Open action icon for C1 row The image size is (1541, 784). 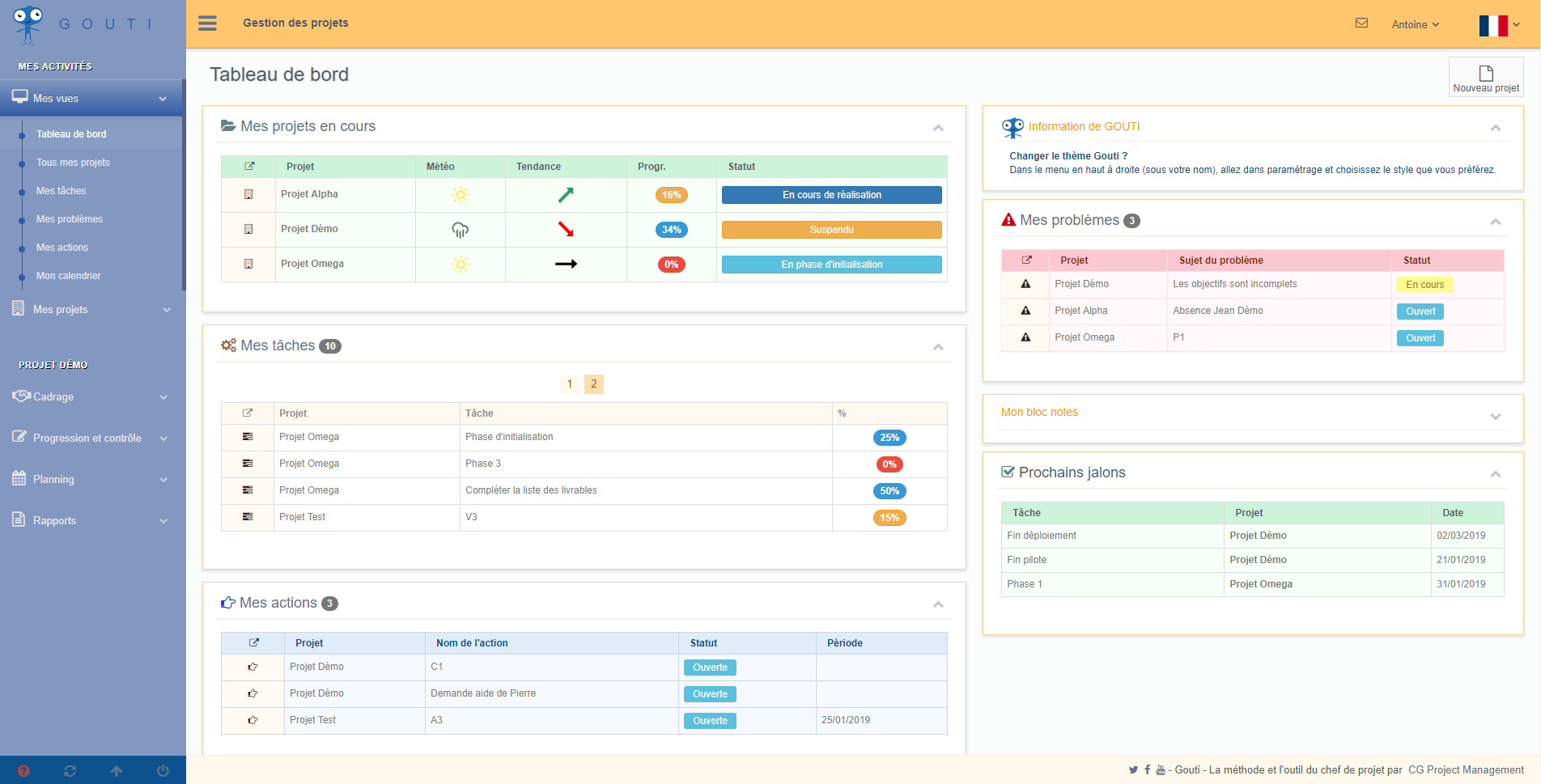[253, 667]
